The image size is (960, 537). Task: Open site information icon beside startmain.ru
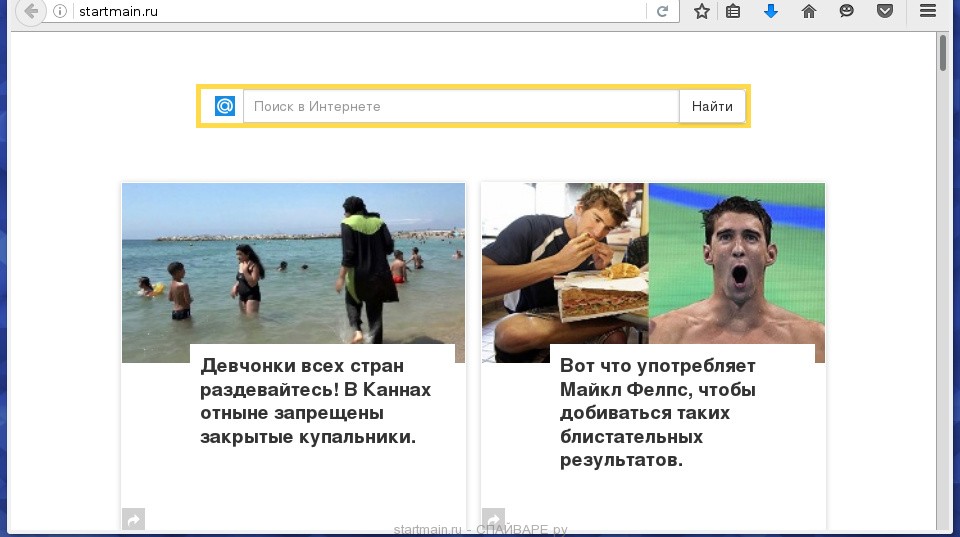[x=60, y=11]
